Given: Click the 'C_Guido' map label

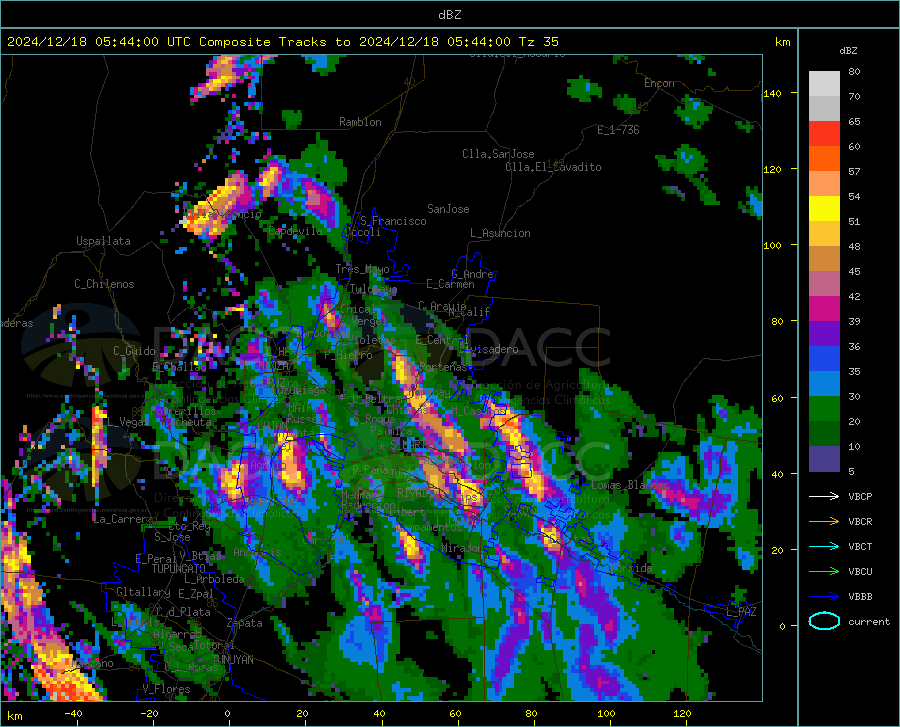Looking at the screenshot, I should coord(134,351).
